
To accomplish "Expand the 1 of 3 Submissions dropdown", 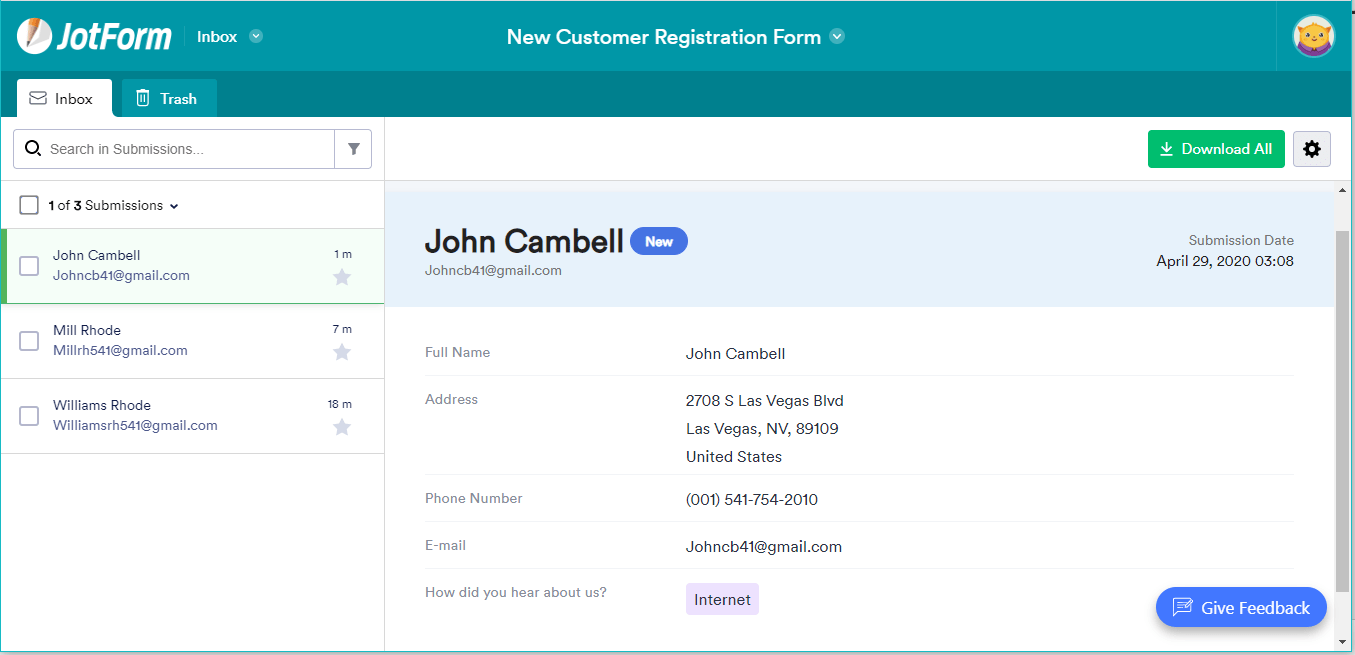I will coord(174,206).
